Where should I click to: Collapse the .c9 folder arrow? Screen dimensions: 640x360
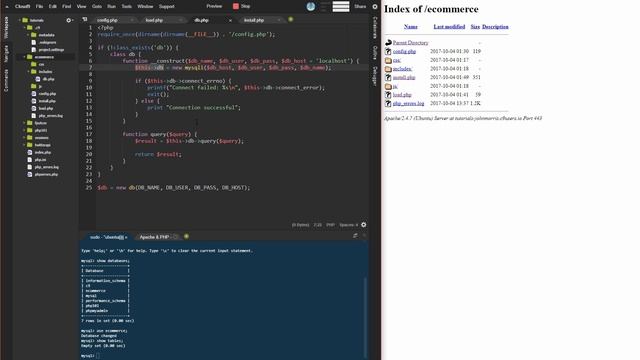[x=24, y=27]
